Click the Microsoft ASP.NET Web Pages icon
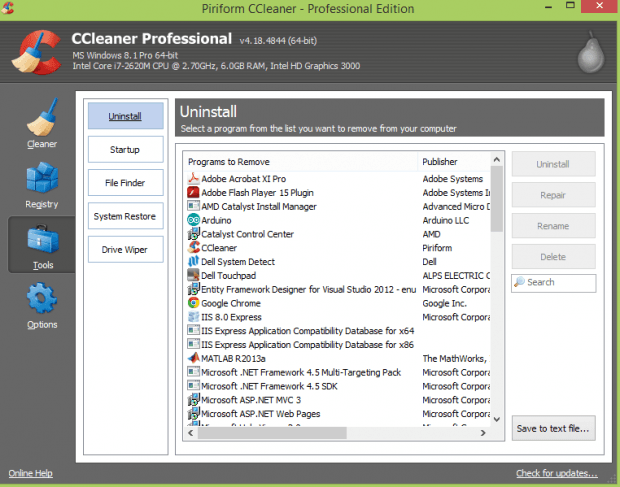Screen dimensions: 620x487 click(193, 414)
